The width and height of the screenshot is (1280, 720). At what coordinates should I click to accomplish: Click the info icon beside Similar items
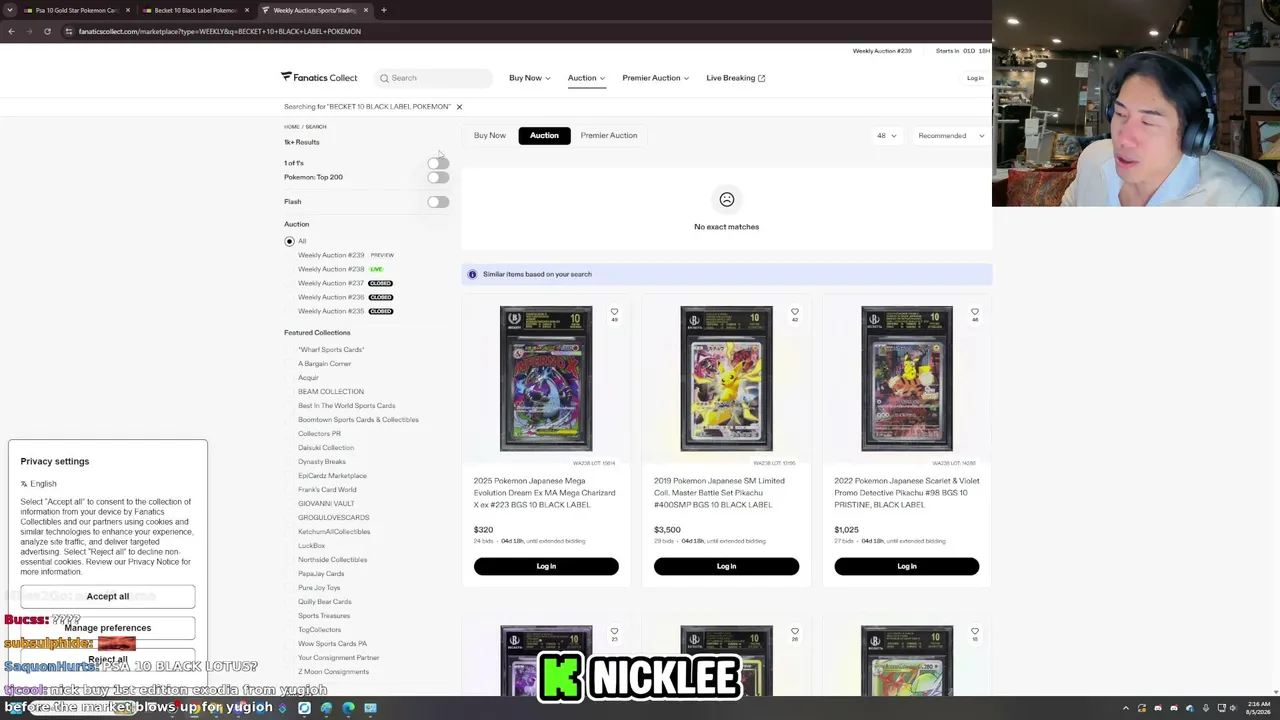473,274
